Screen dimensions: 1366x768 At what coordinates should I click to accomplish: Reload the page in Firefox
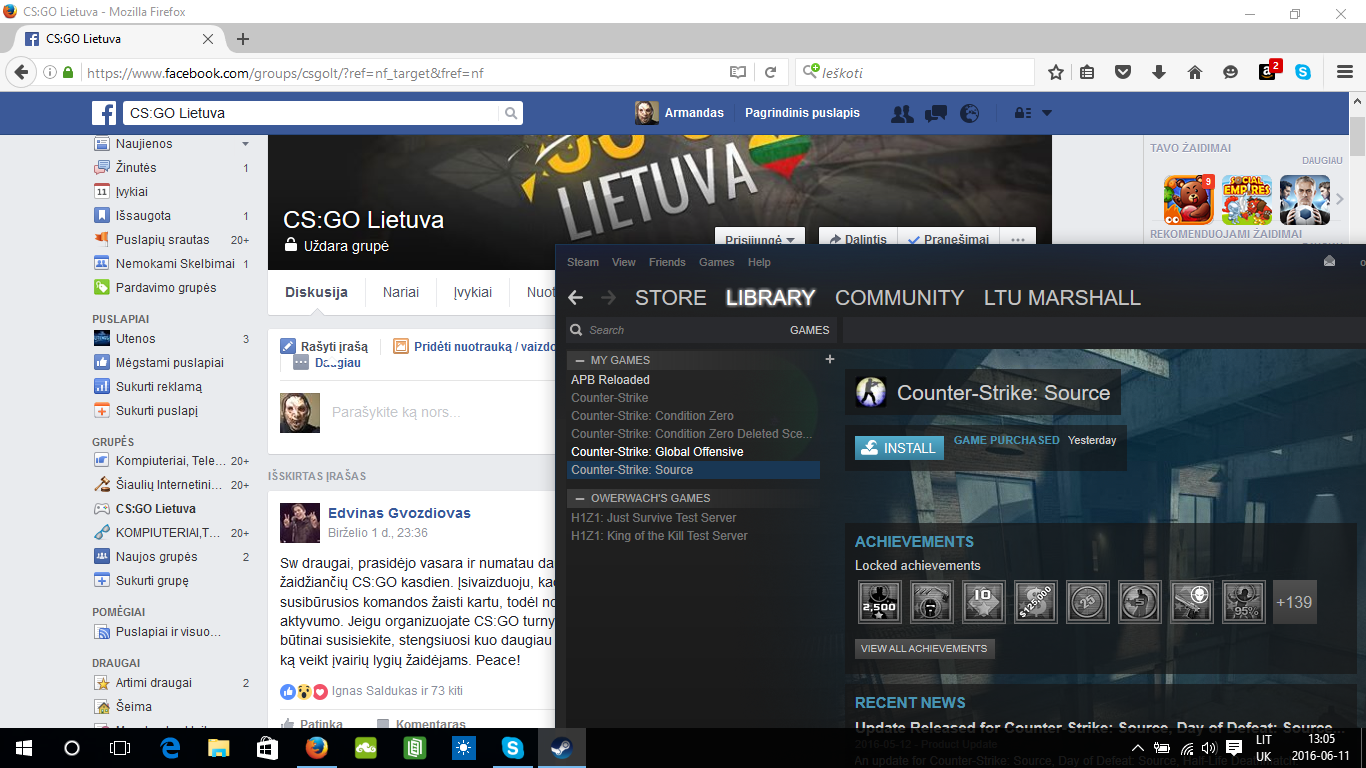tap(770, 72)
